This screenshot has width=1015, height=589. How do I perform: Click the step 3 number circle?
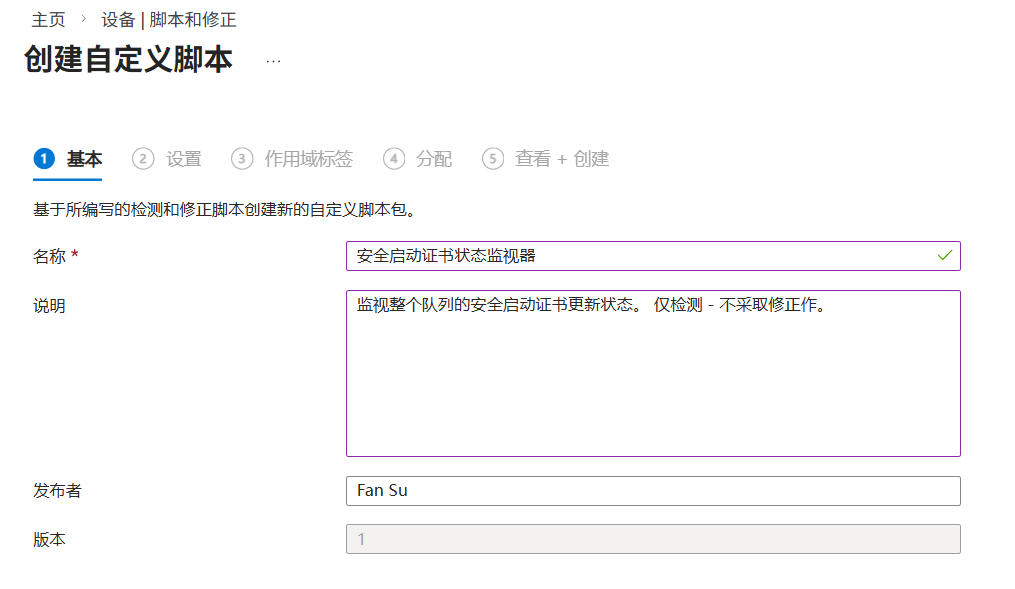tap(242, 159)
